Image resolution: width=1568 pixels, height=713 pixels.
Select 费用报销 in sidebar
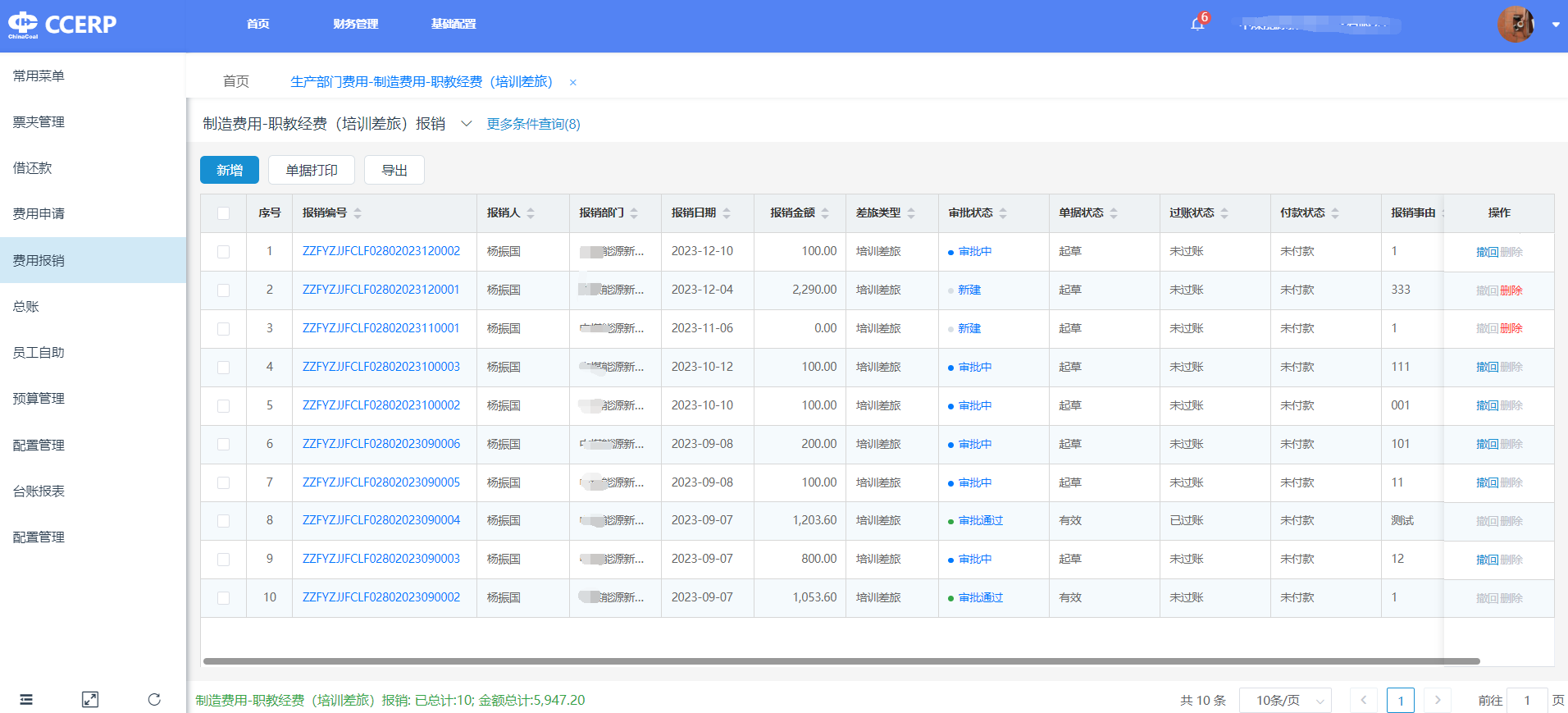93,260
